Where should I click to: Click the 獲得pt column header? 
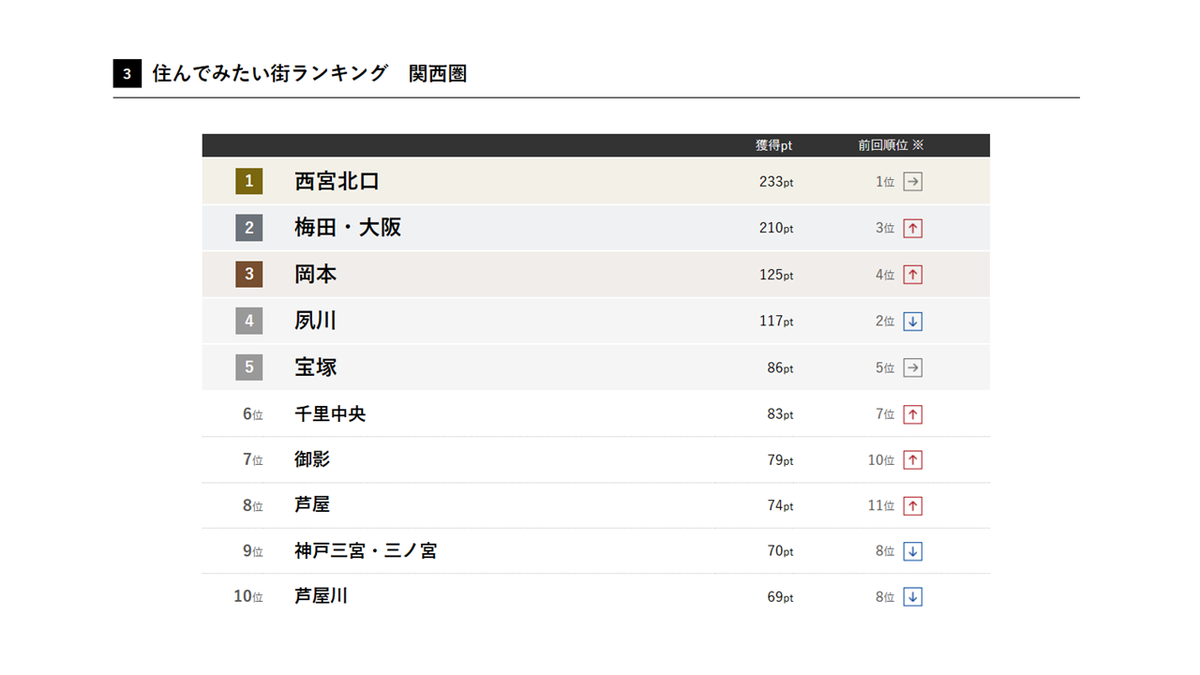click(x=774, y=146)
